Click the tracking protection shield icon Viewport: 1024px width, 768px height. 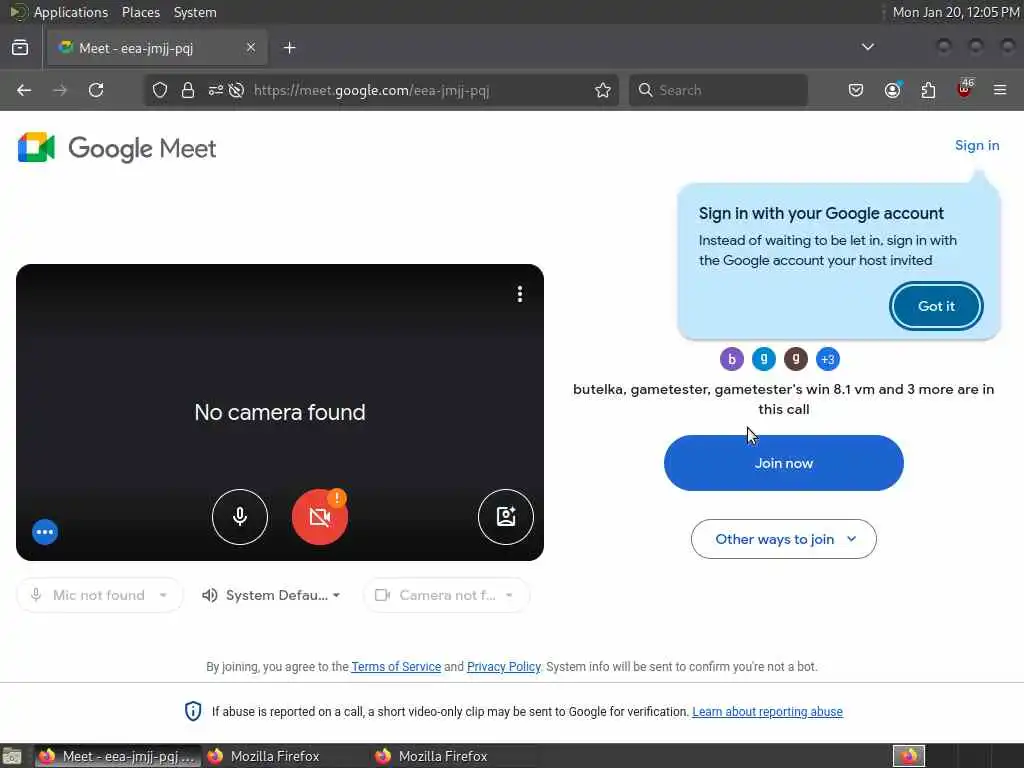(160, 90)
